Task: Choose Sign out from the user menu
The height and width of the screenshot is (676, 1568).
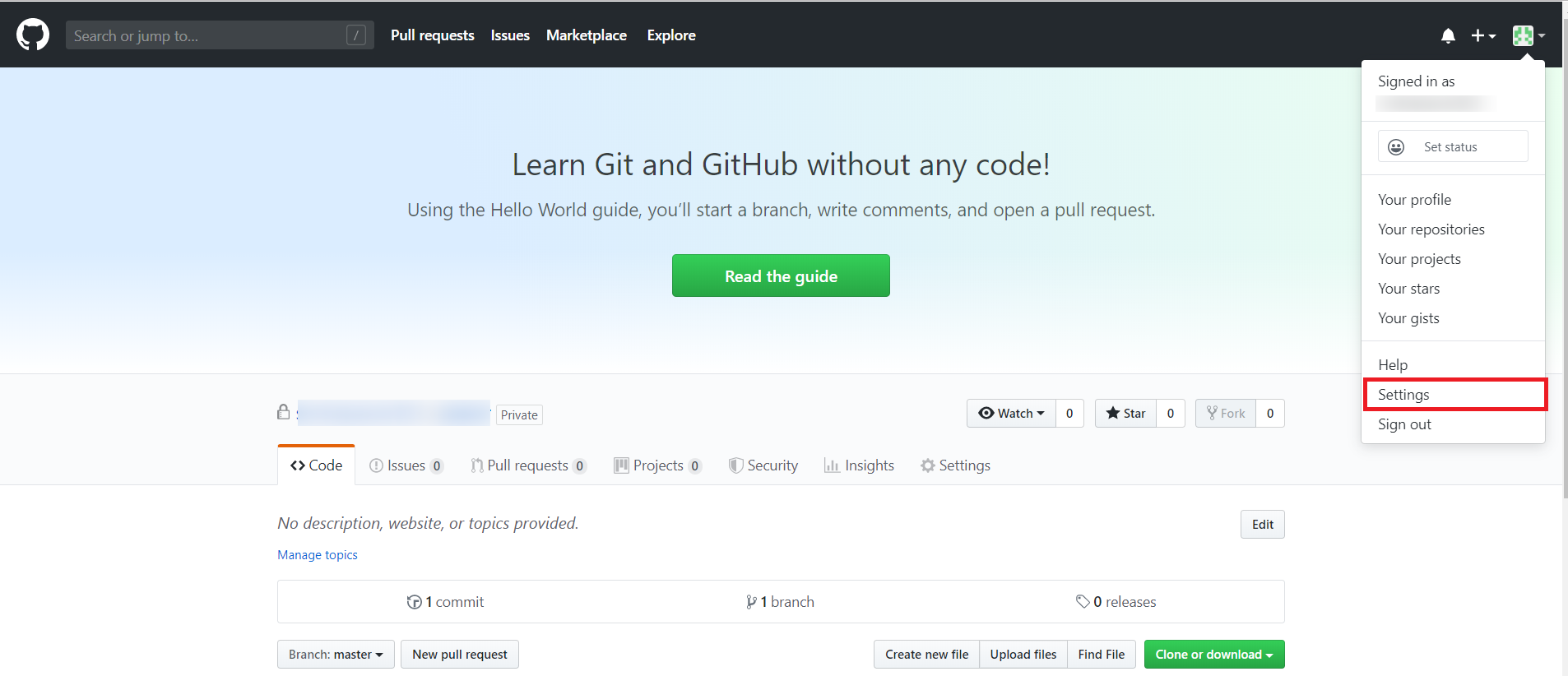Action: tap(1453, 424)
